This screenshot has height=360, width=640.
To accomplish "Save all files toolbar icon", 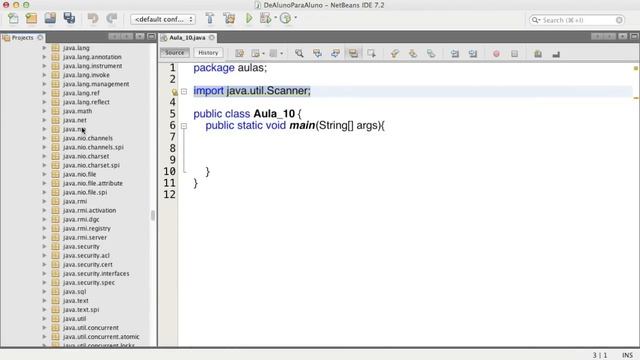I will point(69,18).
